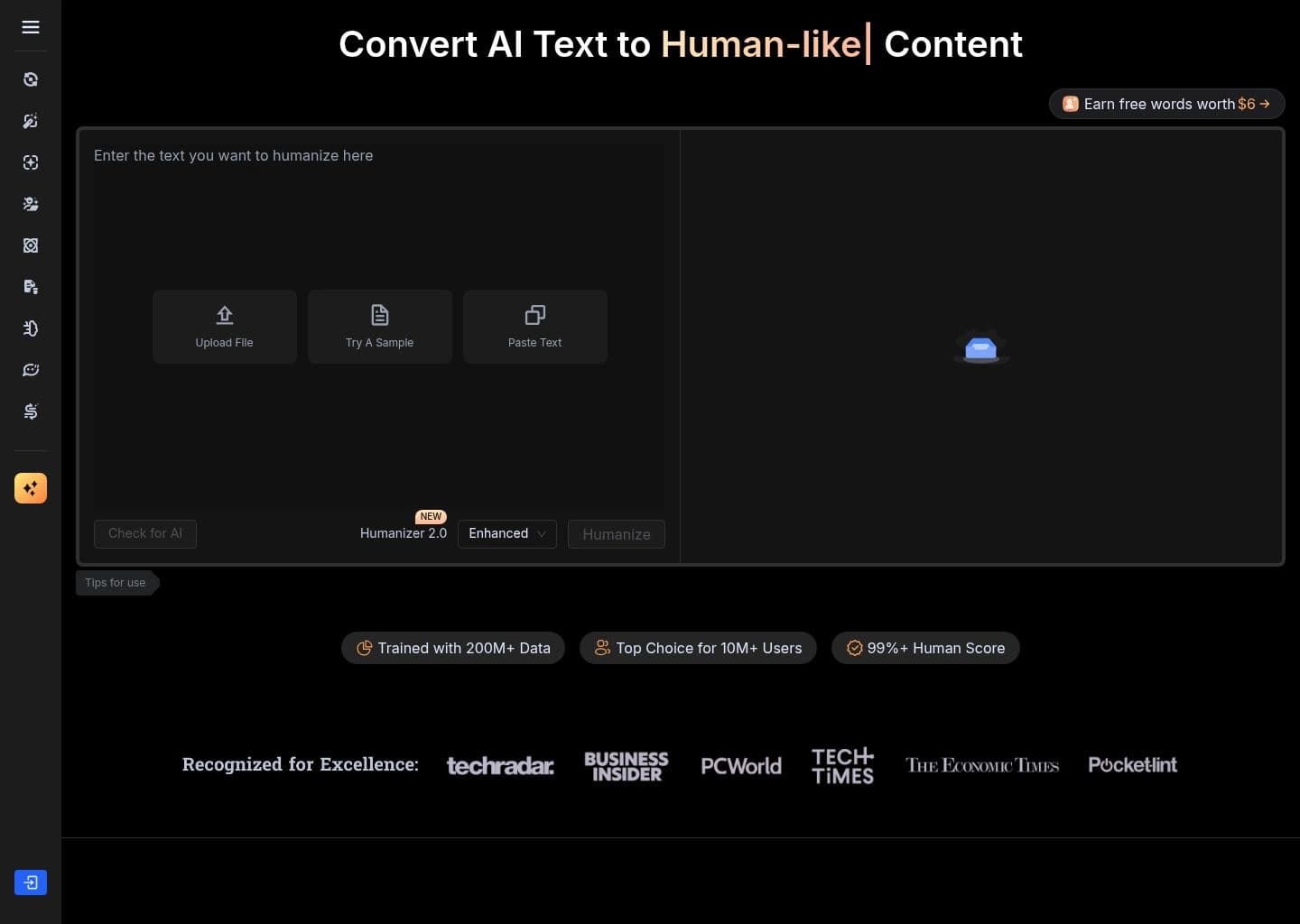Click the sidebar icon showing a person with sparkle

(x=31, y=204)
